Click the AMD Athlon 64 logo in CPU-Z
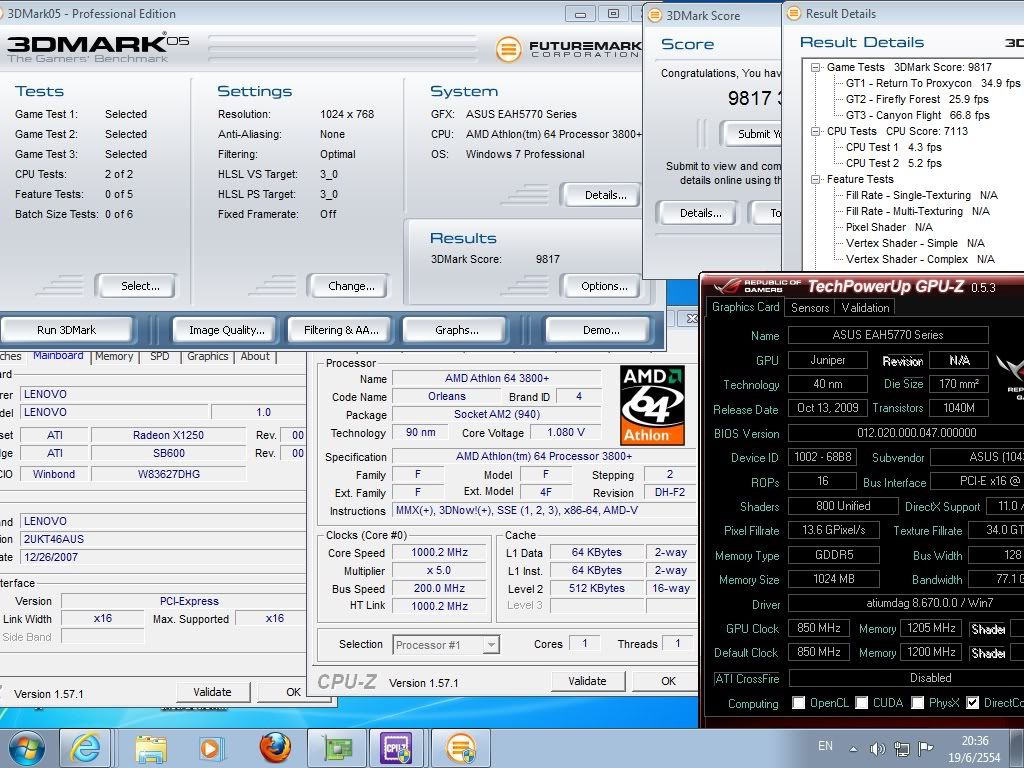1024x768 pixels. (652, 405)
